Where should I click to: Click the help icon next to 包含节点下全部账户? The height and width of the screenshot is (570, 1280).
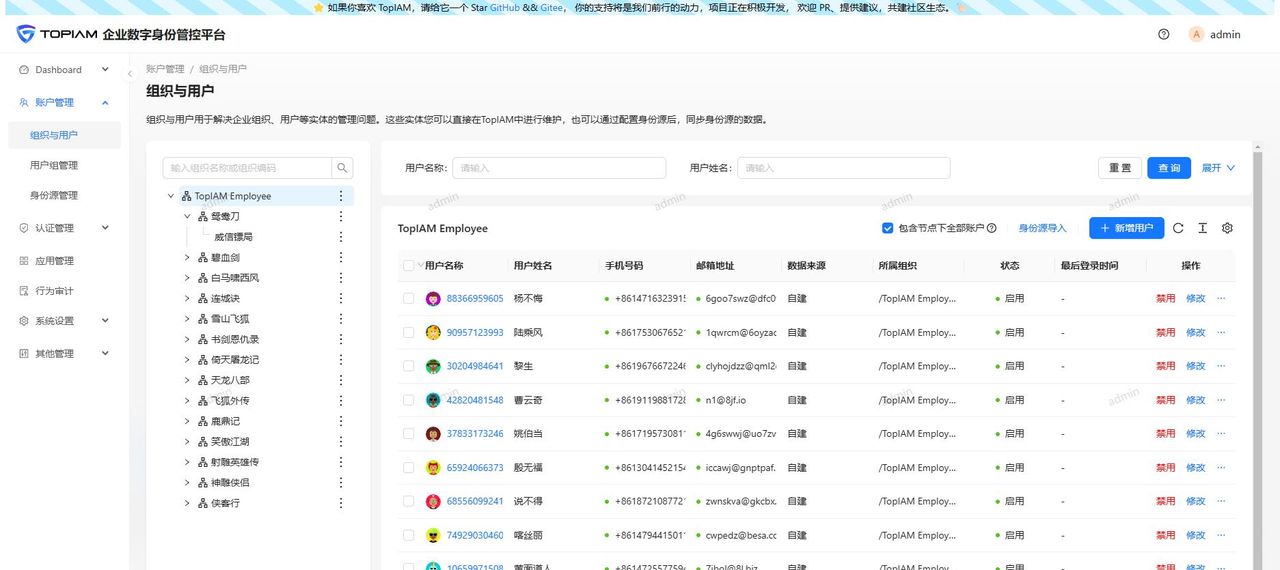[x=992, y=228]
